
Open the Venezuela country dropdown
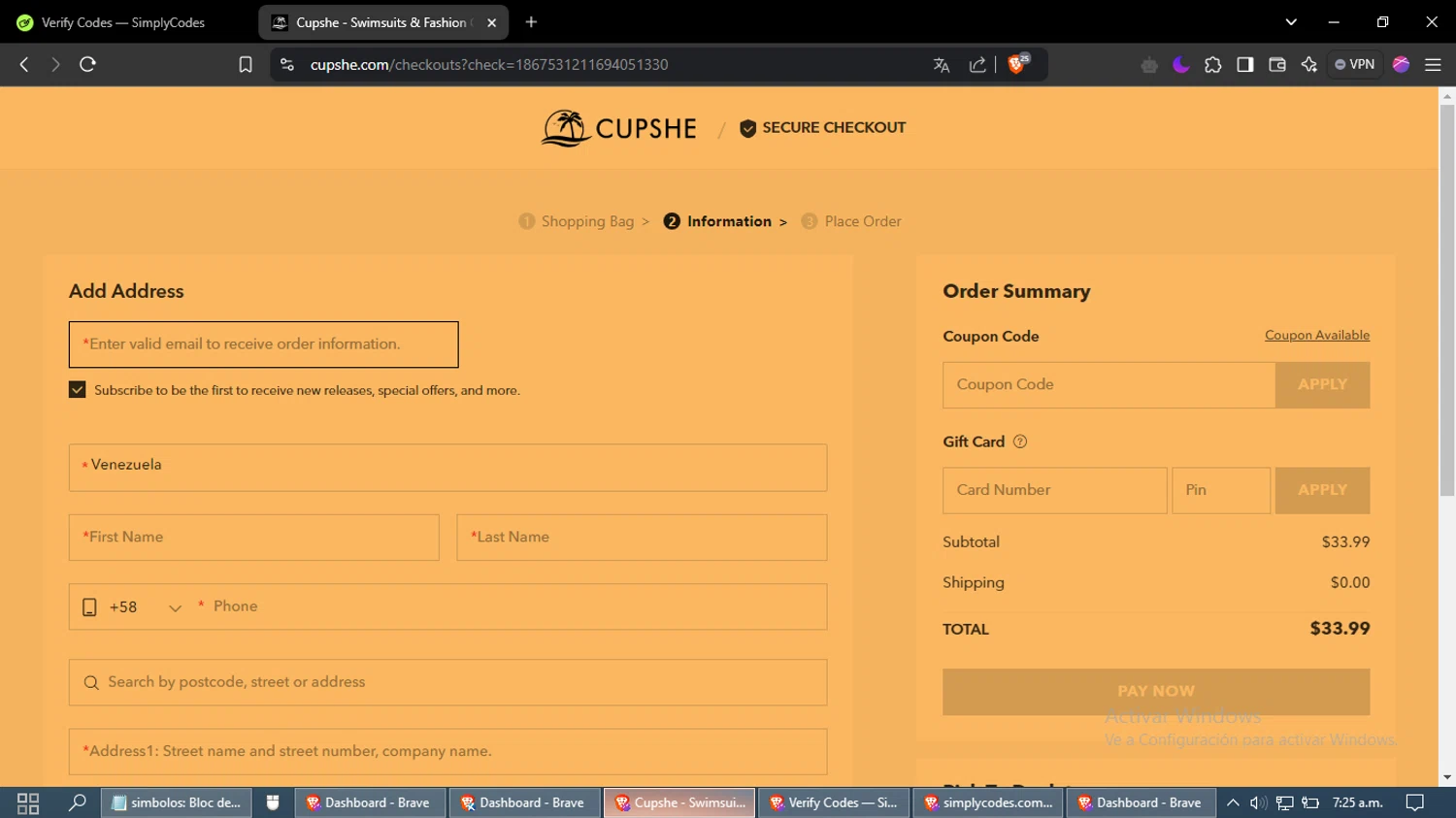tap(447, 468)
